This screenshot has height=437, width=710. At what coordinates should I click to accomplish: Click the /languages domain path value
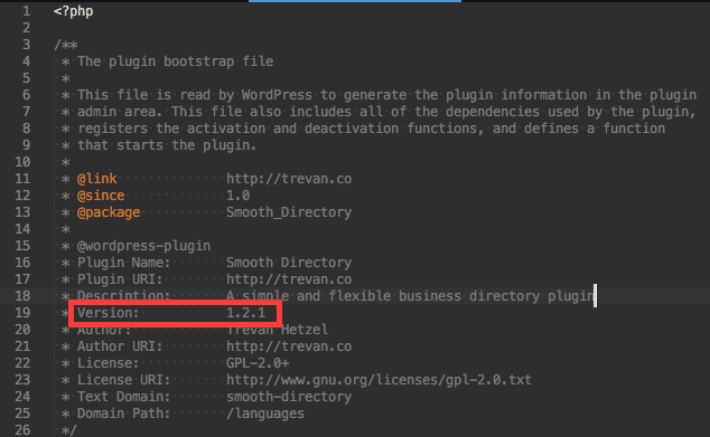(x=265, y=413)
